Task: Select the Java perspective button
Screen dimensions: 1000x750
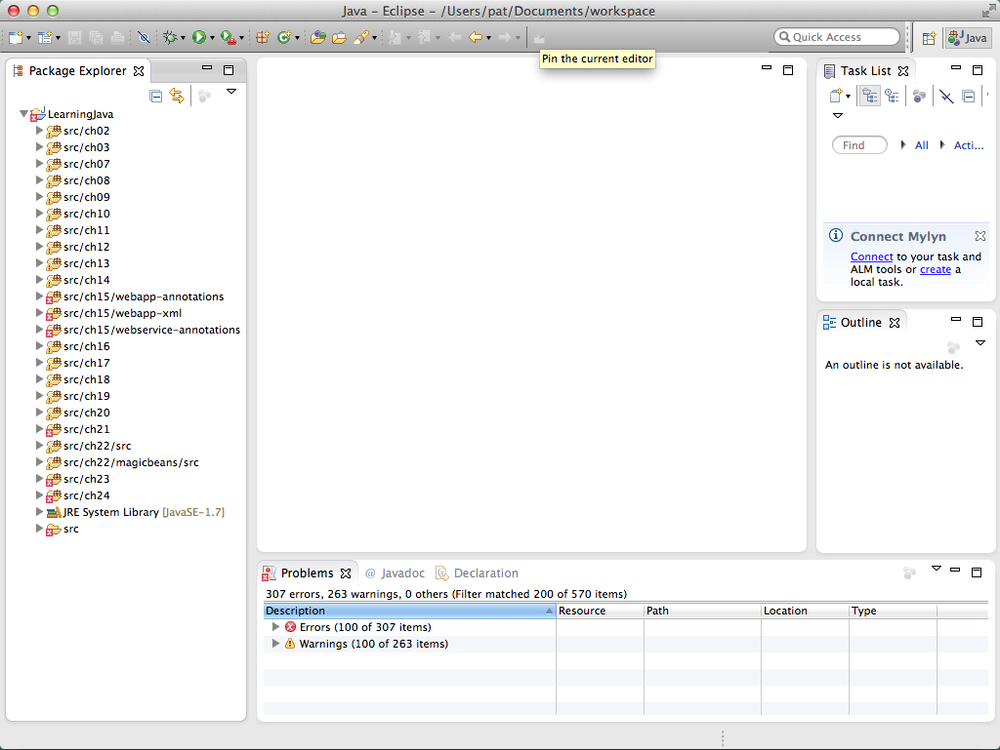Action: [x=967, y=38]
